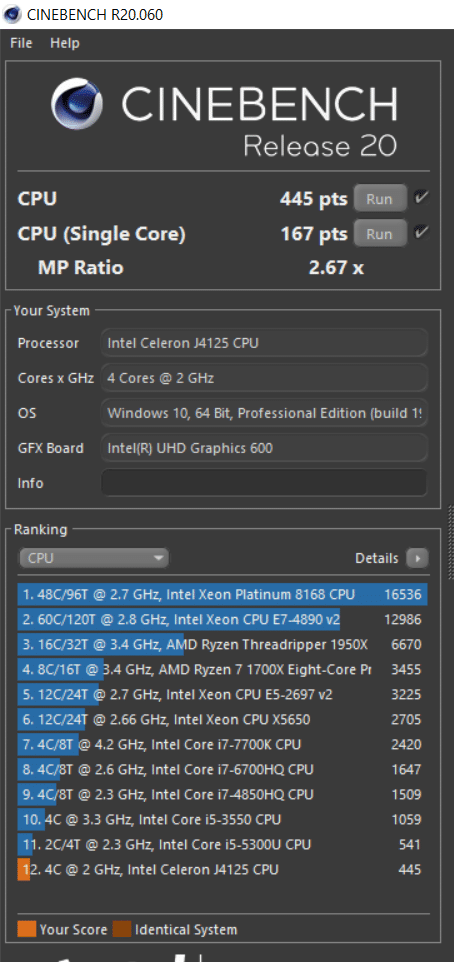This screenshot has height=962, width=454.
Task: Click the brown Identical System legend swatch
Action: 121,929
